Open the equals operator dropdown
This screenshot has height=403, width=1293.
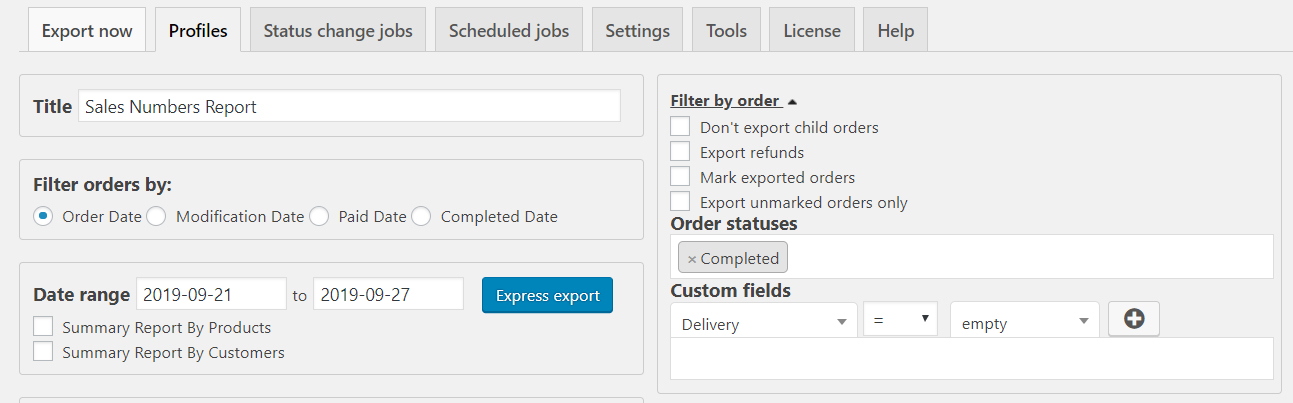(900, 320)
